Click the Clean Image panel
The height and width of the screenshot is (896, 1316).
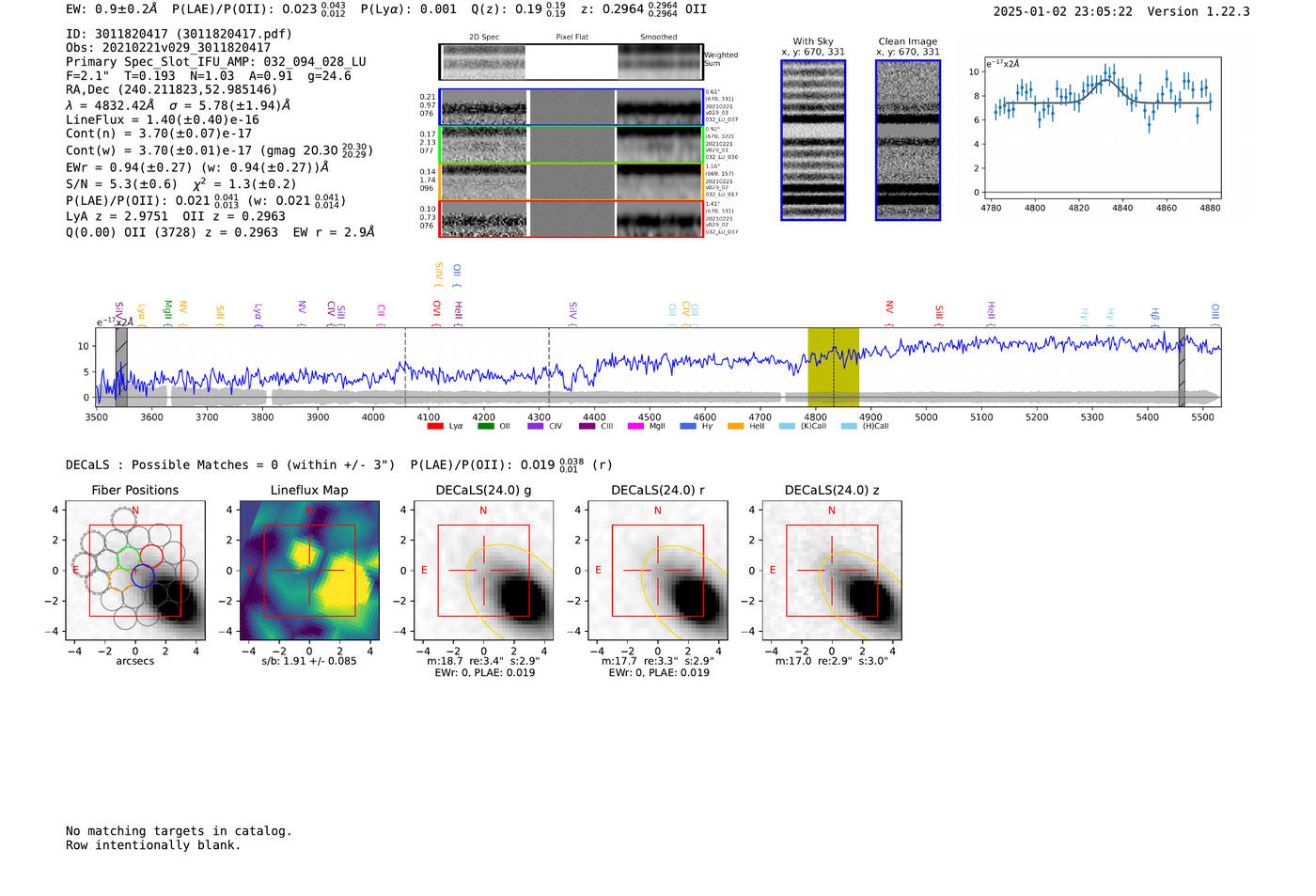pos(908,140)
